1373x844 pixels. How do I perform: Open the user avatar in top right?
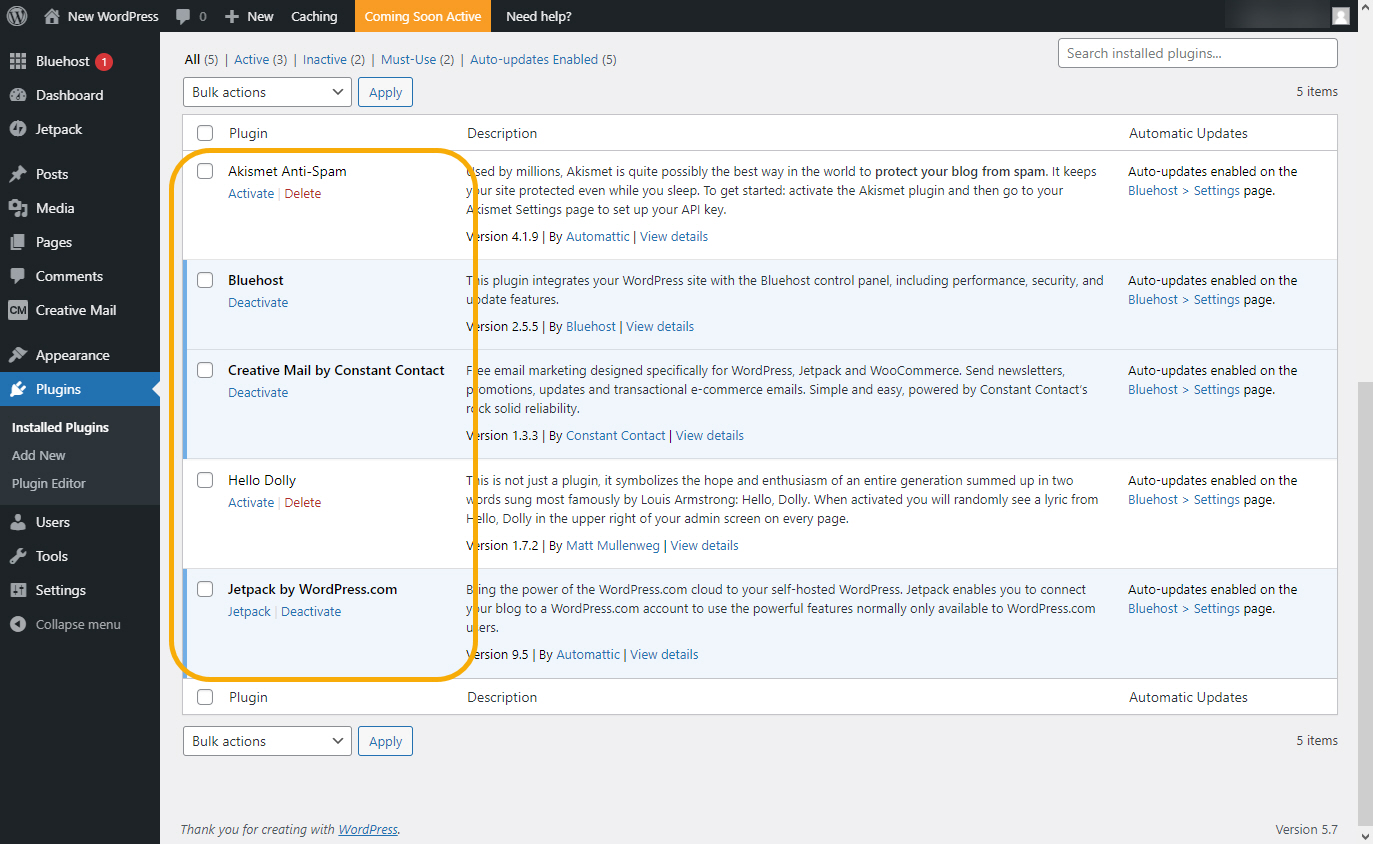1341,16
